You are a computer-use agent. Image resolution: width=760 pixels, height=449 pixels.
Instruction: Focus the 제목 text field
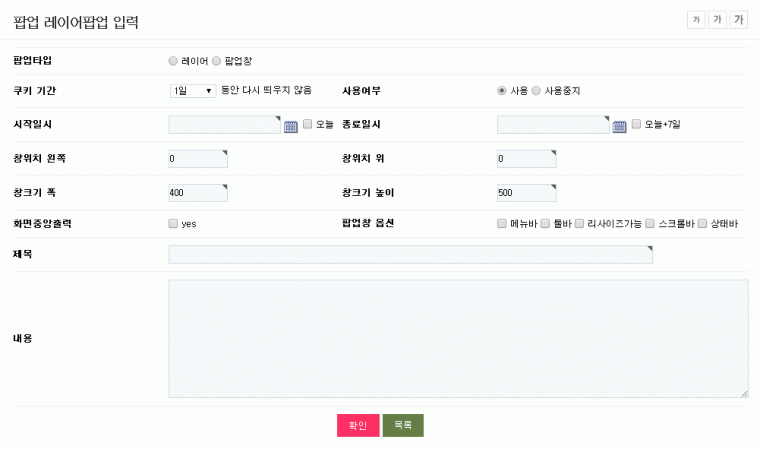coord(410,255)
